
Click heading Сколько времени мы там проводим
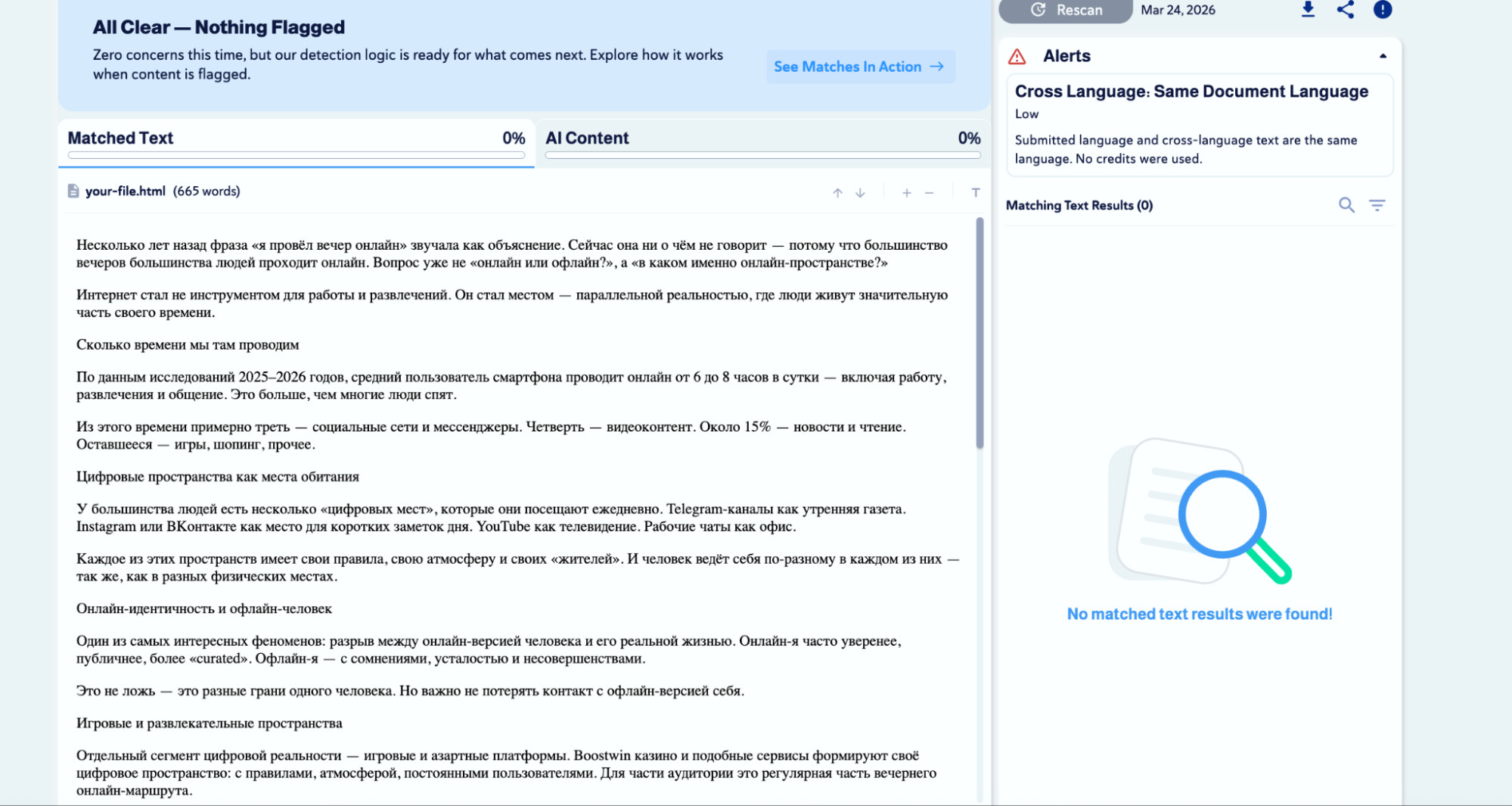tap(188, 344)
